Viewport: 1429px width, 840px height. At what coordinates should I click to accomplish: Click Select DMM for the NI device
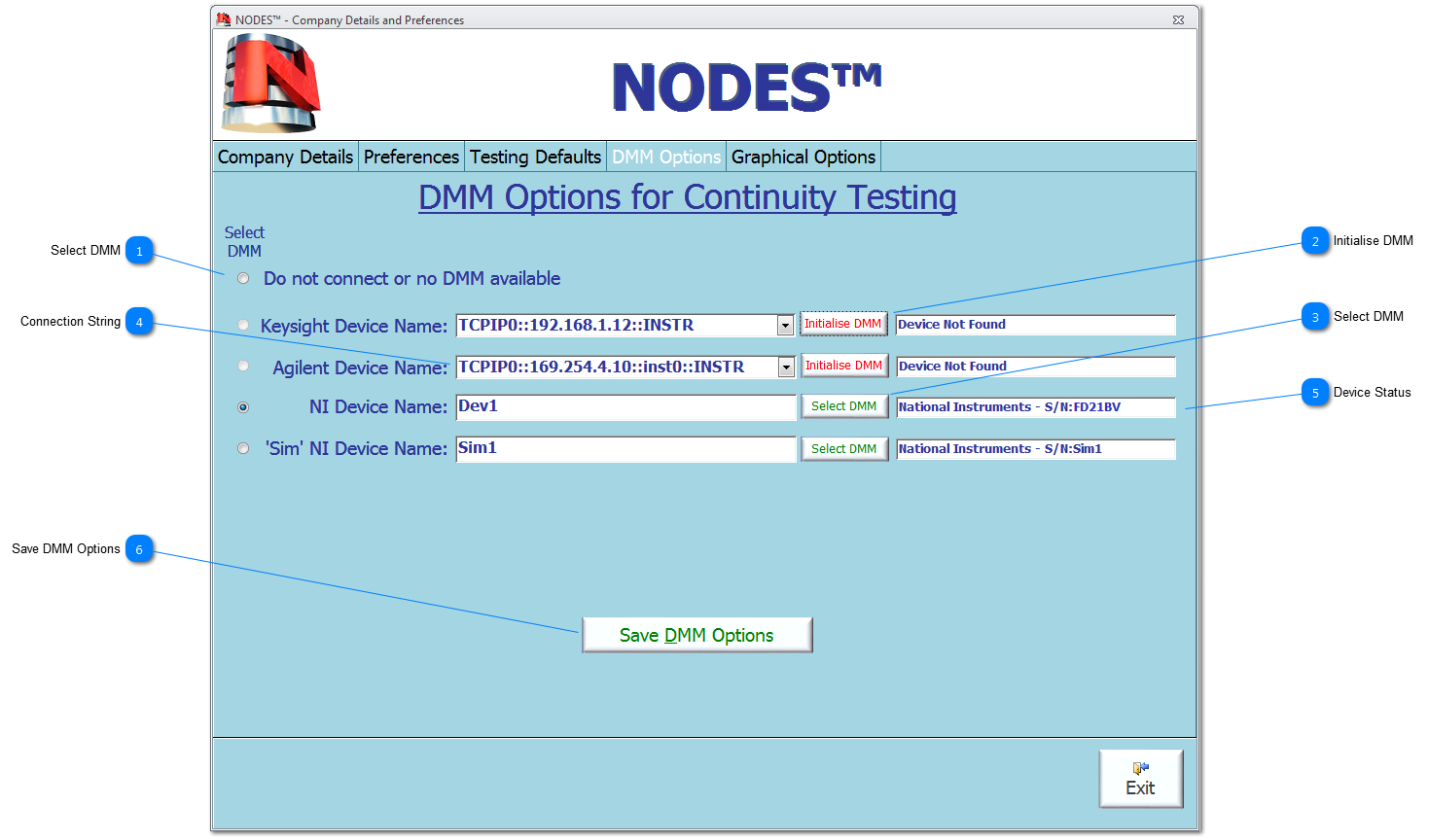click(x=843, y=406)
